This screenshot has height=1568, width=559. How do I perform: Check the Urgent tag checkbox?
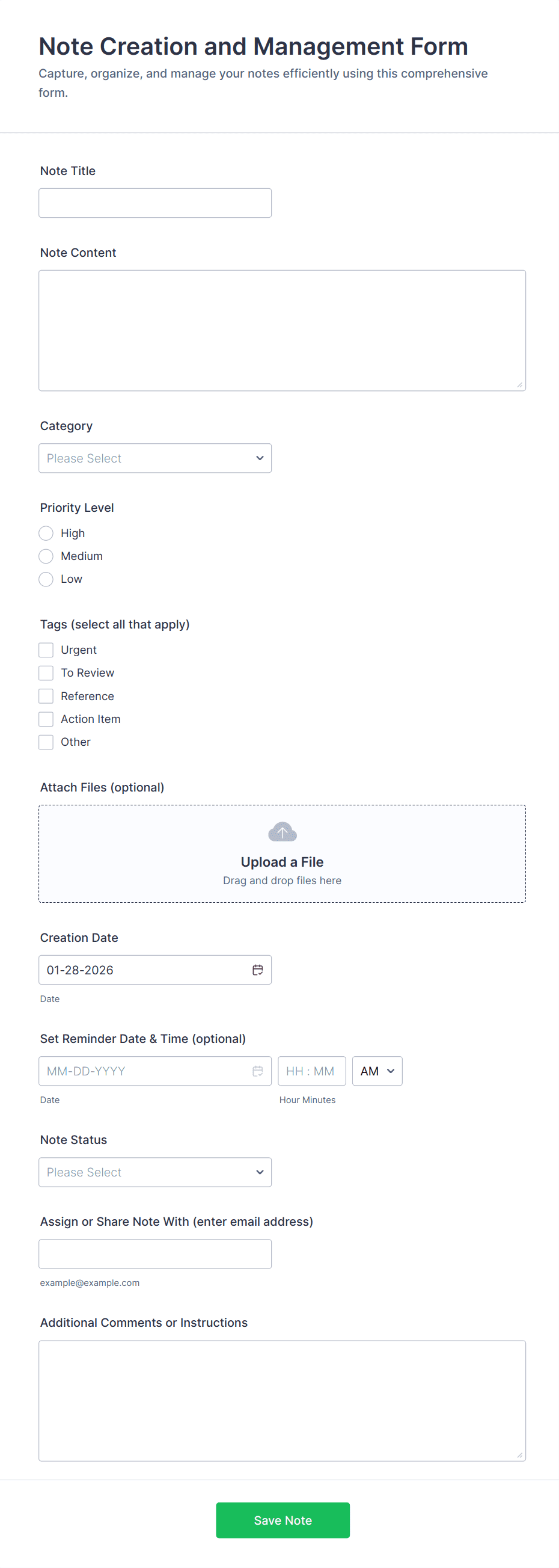[x=46, y=650]
